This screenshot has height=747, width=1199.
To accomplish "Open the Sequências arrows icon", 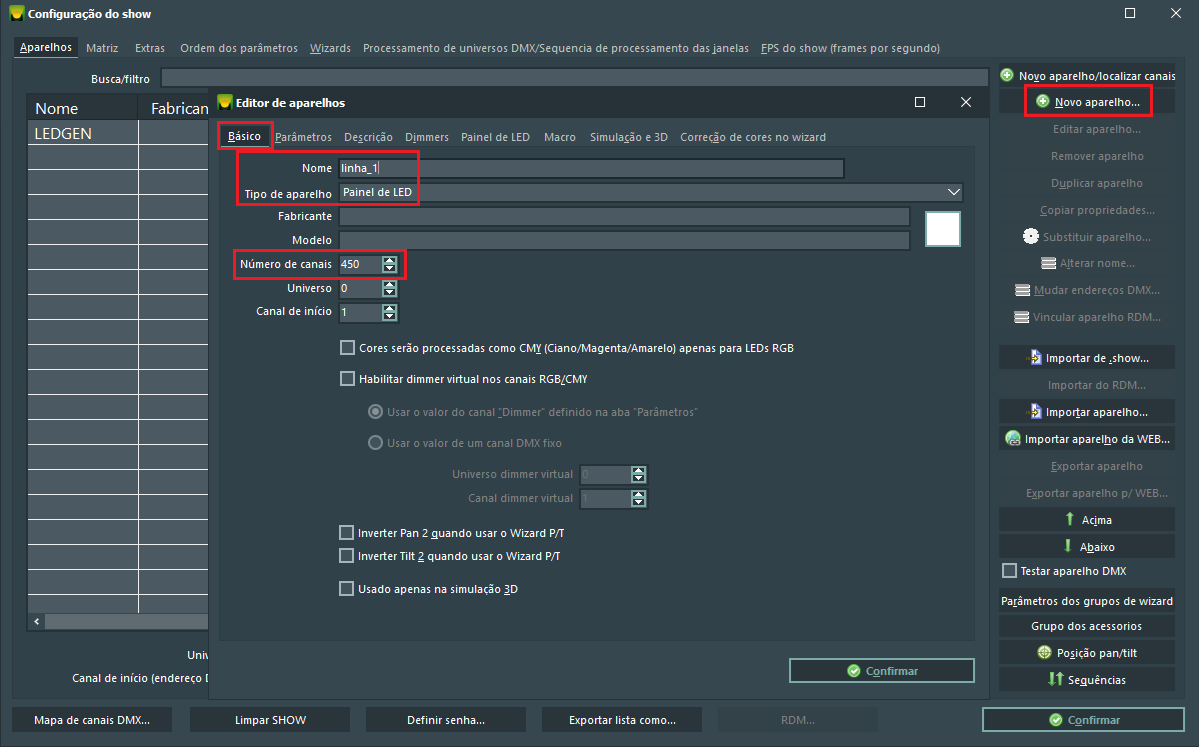I will coord(1055,680).
